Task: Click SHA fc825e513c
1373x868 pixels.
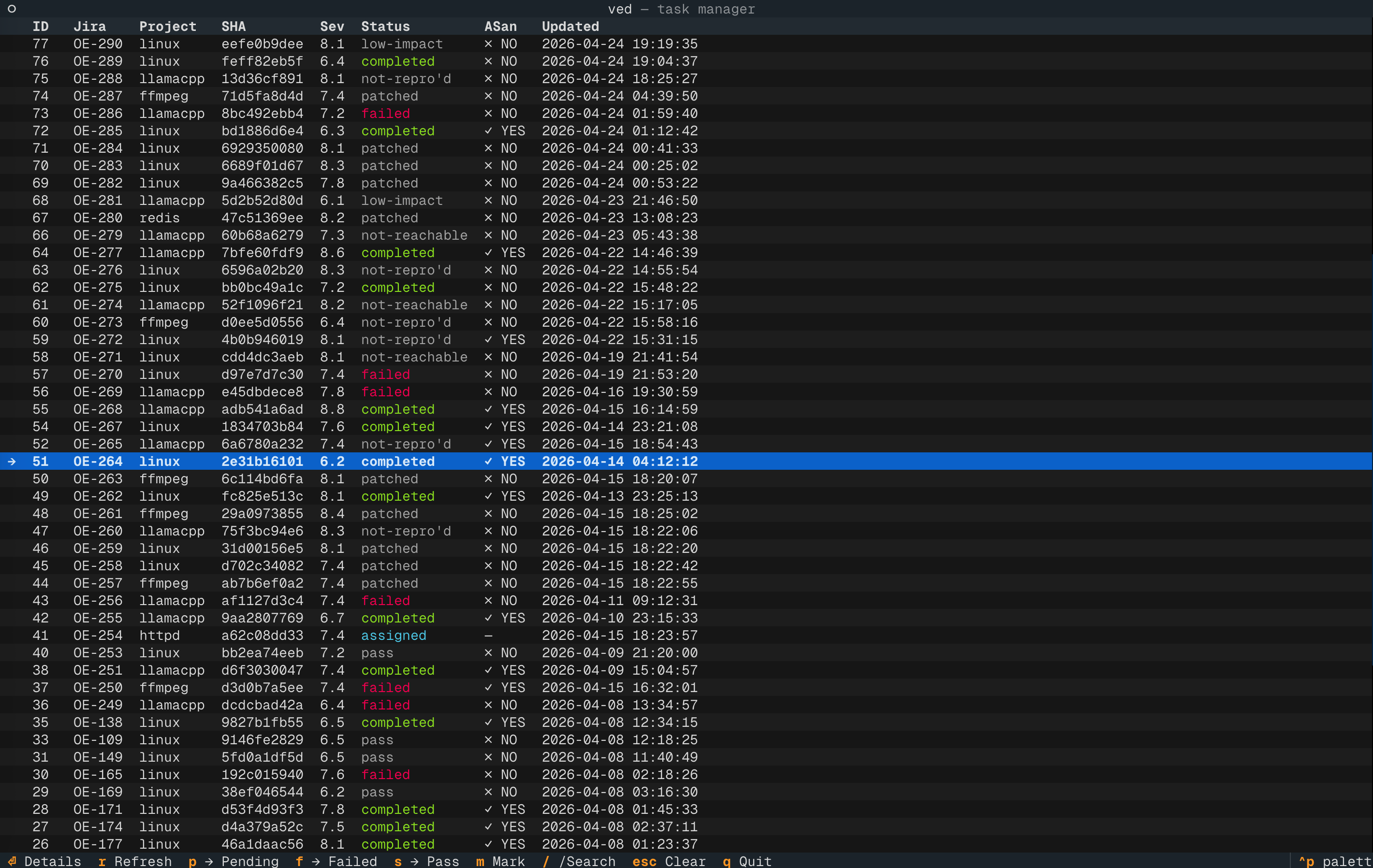Action: coord(263,496)
